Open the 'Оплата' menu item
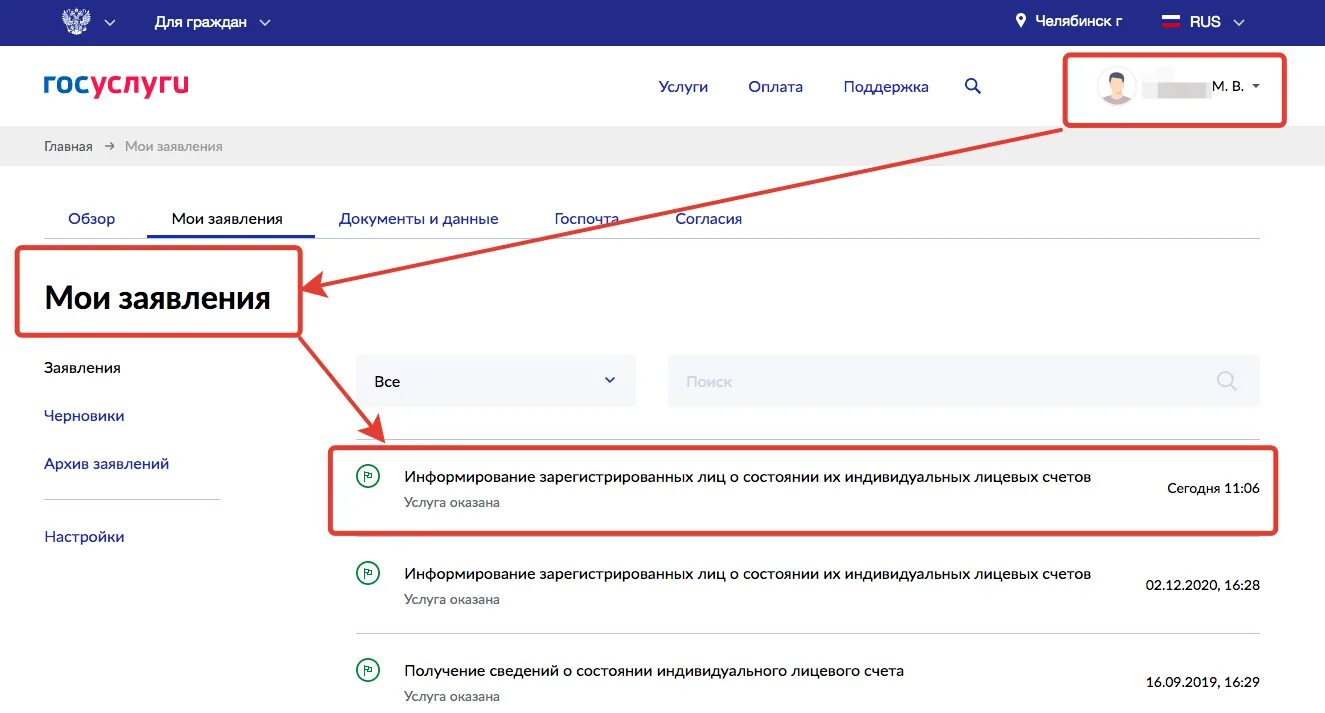 click(x=775, y=87)
